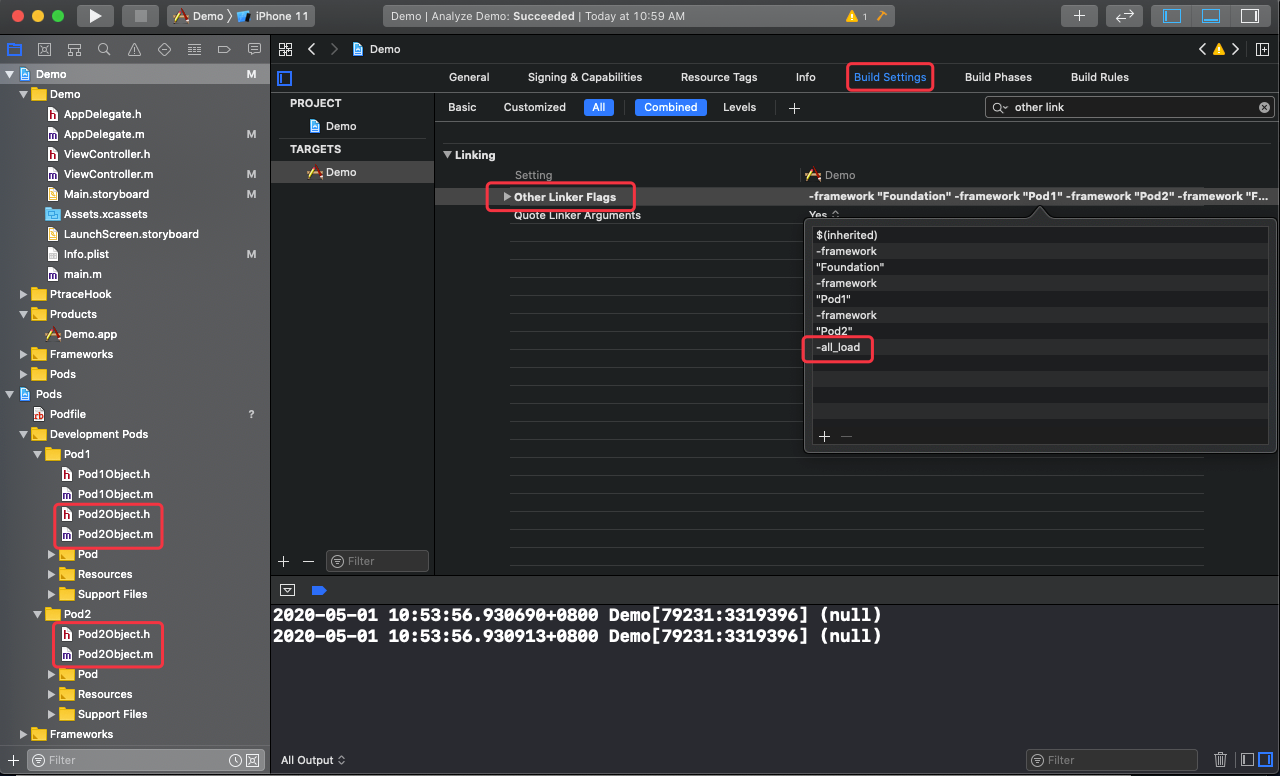Image resolution: width=1280 pixels, height=776 pixels.
Task: Toggle the Navigator panel visibility
Action: click(1173, 16)
